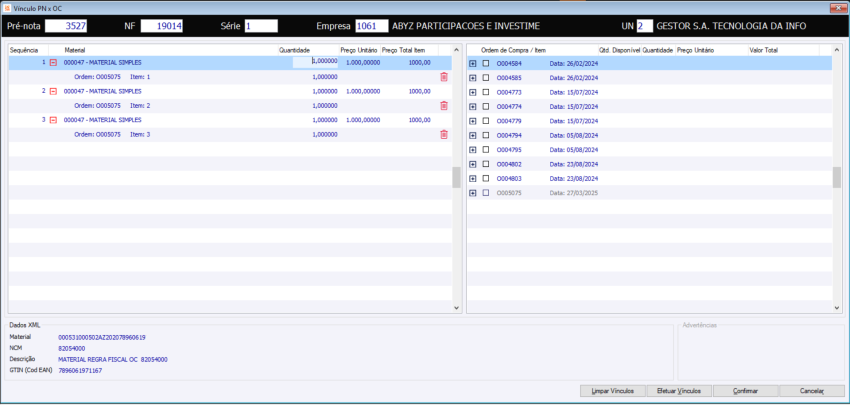
Task: Click the Limpar Vínculos button
Action: (x=613, y=391)
